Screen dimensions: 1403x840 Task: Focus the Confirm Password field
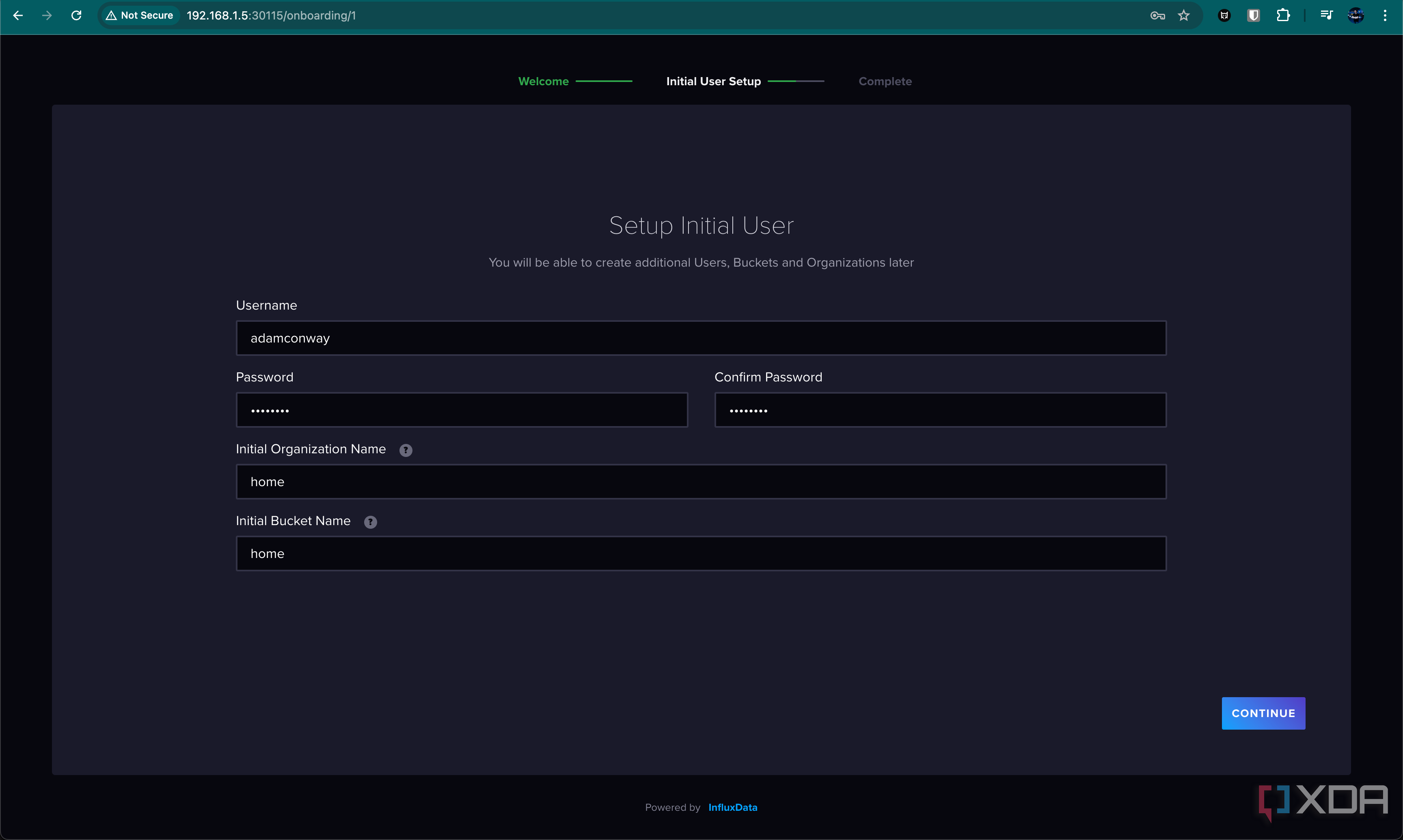tap(941, 410)
